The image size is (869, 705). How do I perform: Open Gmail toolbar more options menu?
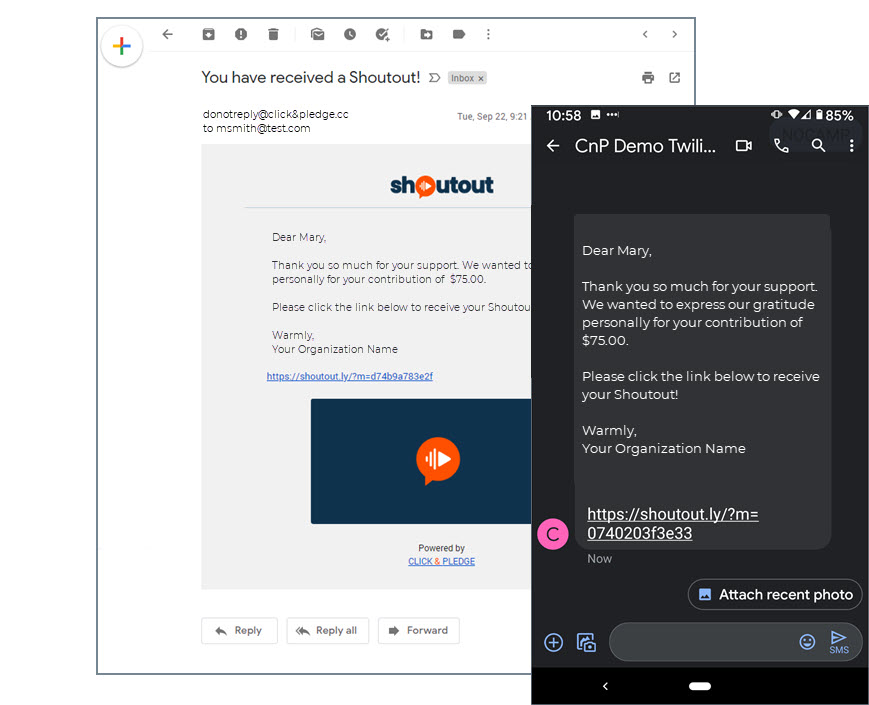488,34
